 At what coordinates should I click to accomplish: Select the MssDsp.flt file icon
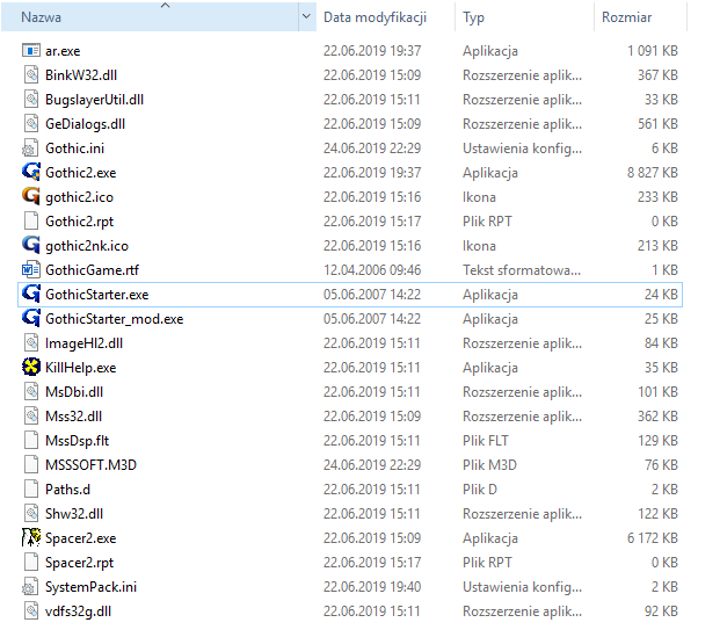(x=31, y=440)
